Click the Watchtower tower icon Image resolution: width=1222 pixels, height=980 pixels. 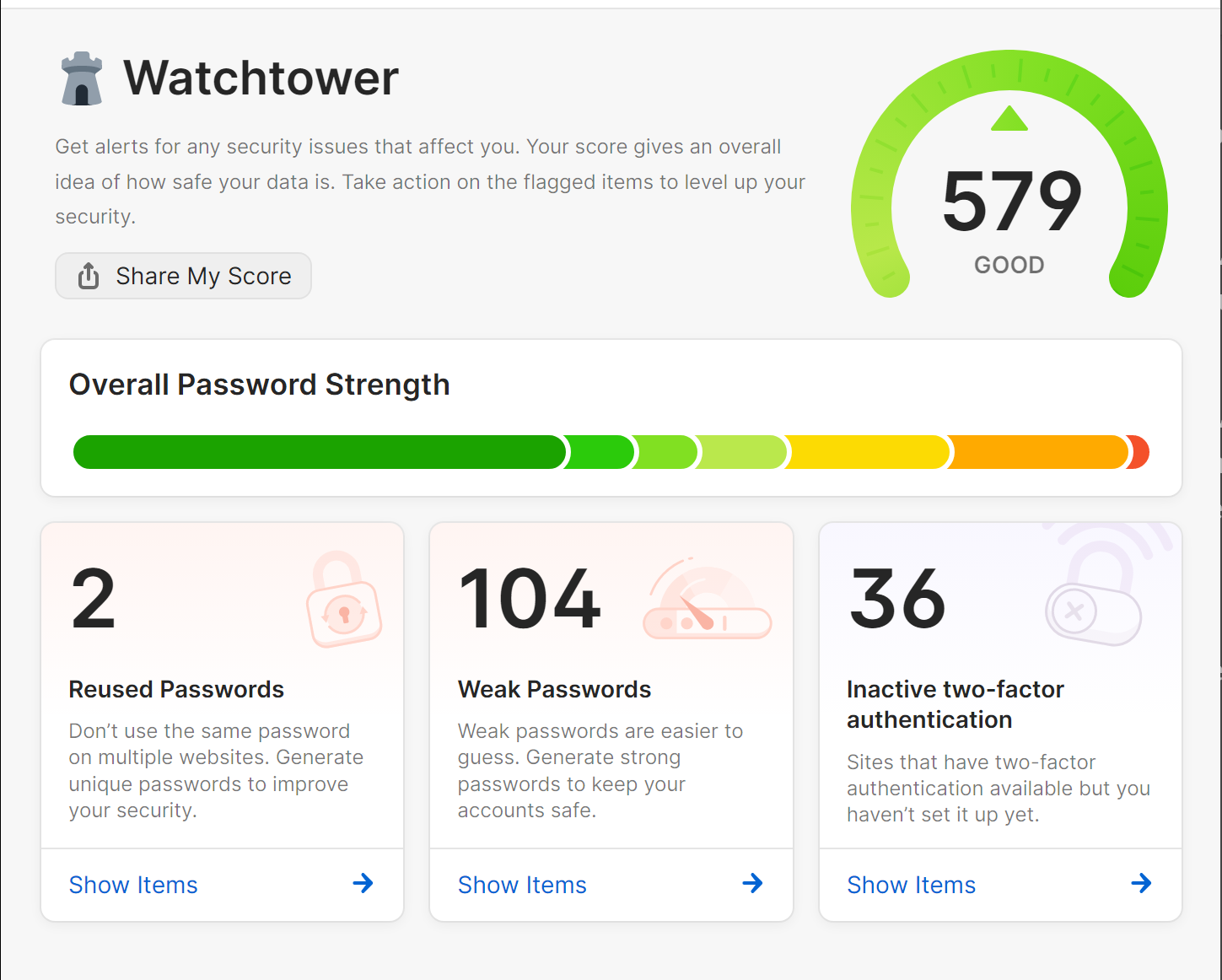[80, 78]
